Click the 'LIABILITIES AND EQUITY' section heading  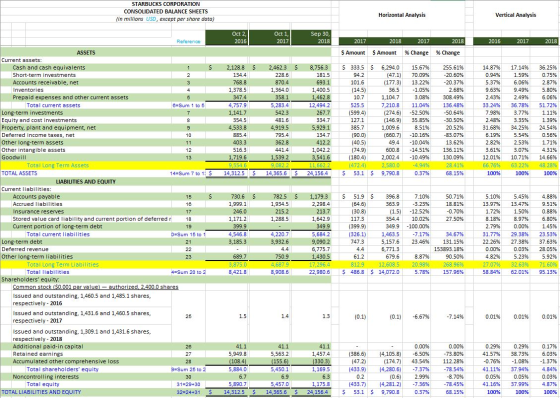click(86, 181)
